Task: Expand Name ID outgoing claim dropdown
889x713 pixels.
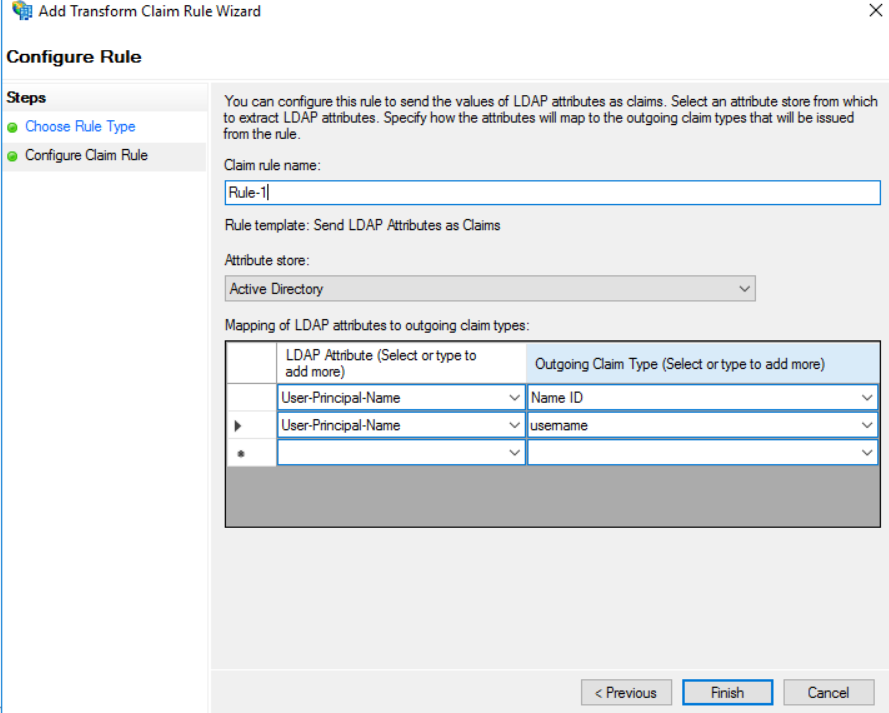Action: (866, 398)
